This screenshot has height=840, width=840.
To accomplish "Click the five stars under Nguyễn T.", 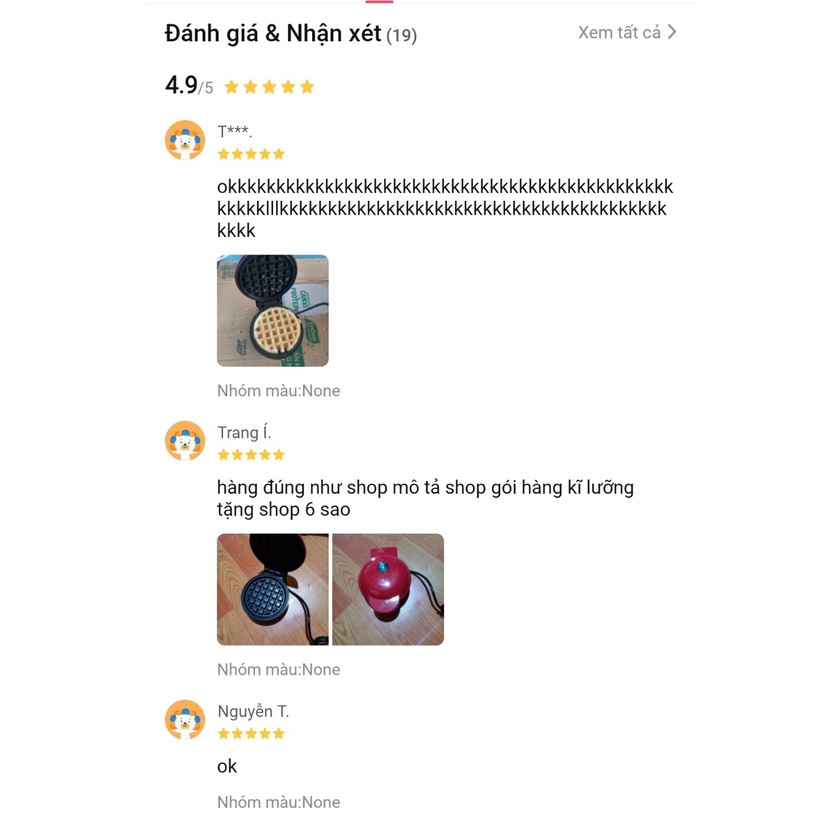I will click(251, 733).
